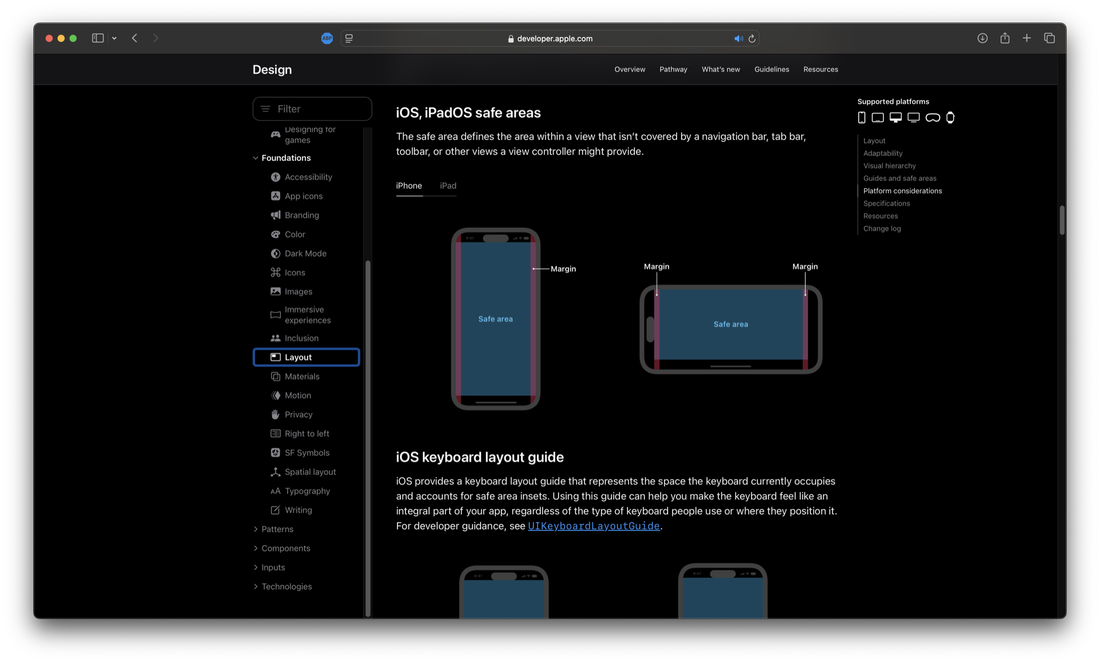Image resolution: width=1100 pixels, height=663 pixels.
Task: Click the blue extension icon in toolbar
Action: point(327,39)
